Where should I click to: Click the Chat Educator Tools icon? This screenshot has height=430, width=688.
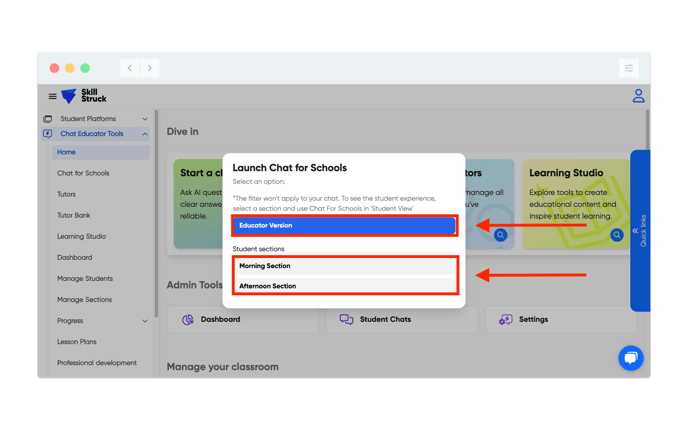pyautogui.click(x=48, y=134)
